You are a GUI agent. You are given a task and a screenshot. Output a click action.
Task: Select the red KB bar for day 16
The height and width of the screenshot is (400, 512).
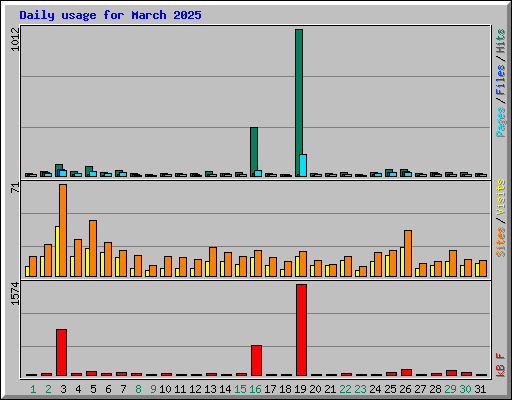[x=256, y=360]
